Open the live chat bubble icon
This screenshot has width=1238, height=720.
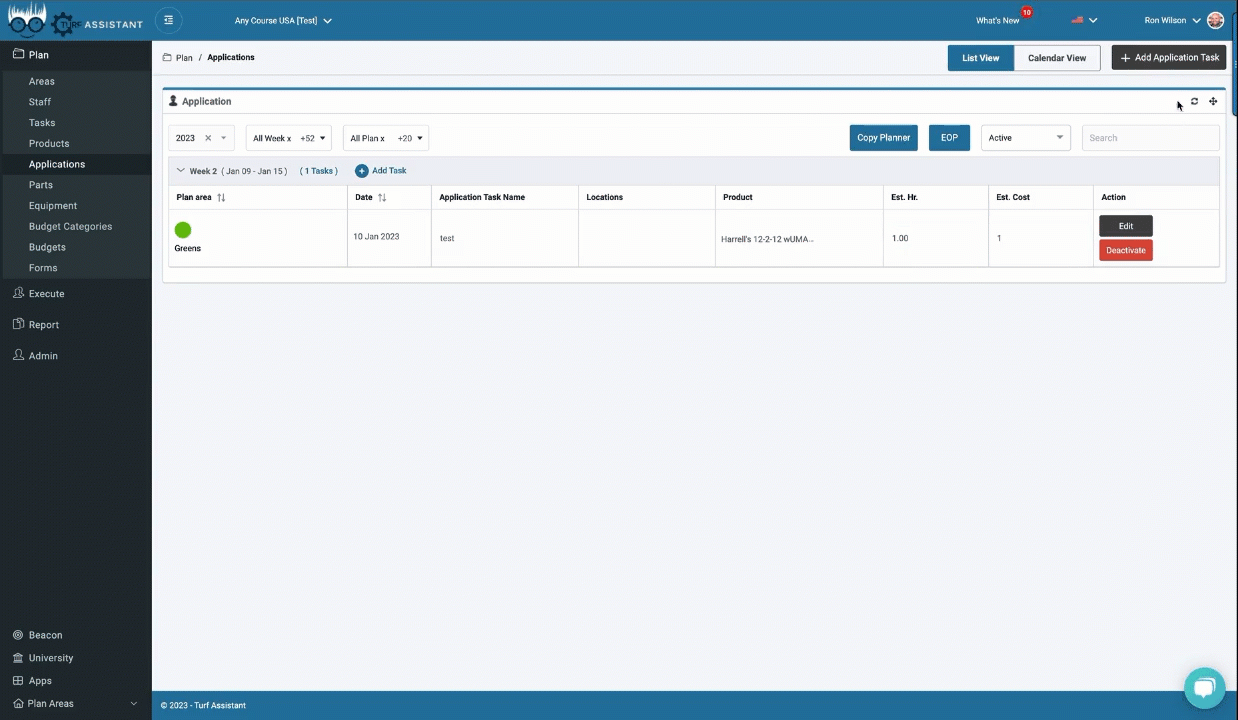pos(1204,688)
